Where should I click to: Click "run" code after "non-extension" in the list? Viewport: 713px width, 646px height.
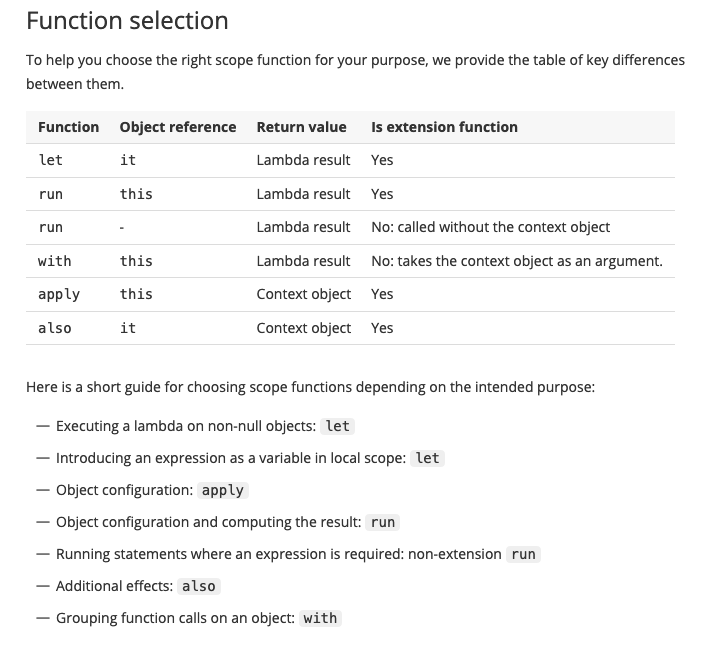click(x=523, y=554)
